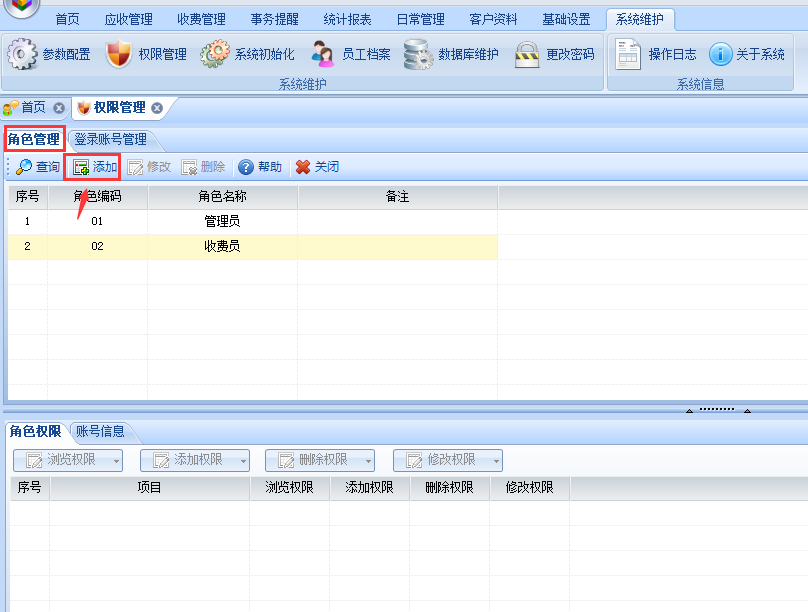Click 添加权限 column header in permissions table

pos(369,487)
